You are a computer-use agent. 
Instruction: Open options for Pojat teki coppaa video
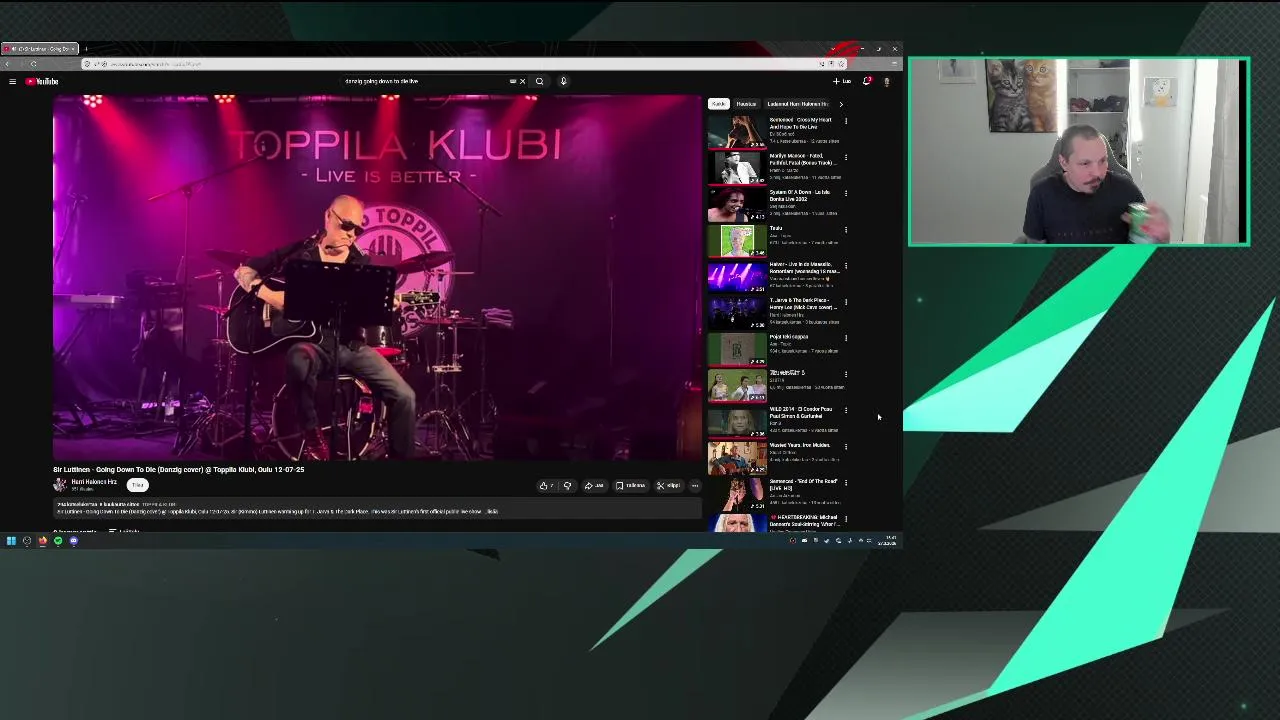point(846,338)
